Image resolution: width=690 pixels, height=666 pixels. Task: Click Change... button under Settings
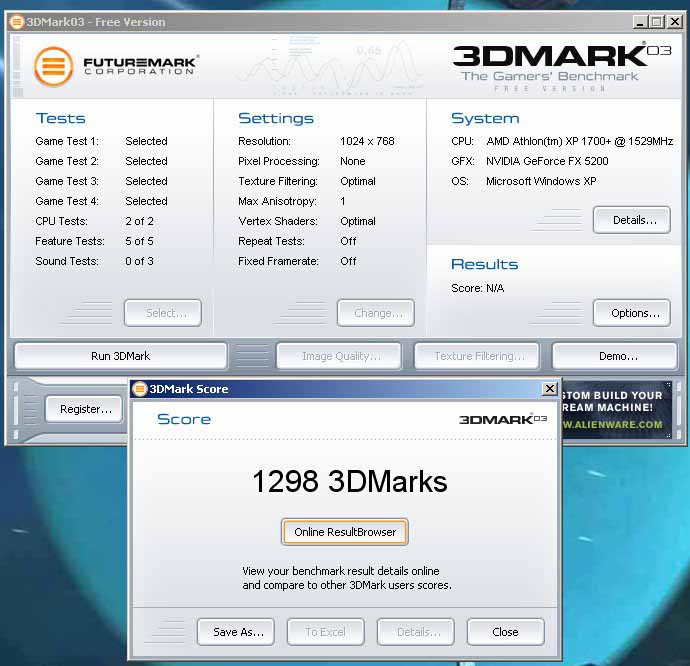[x=376, y=313]
